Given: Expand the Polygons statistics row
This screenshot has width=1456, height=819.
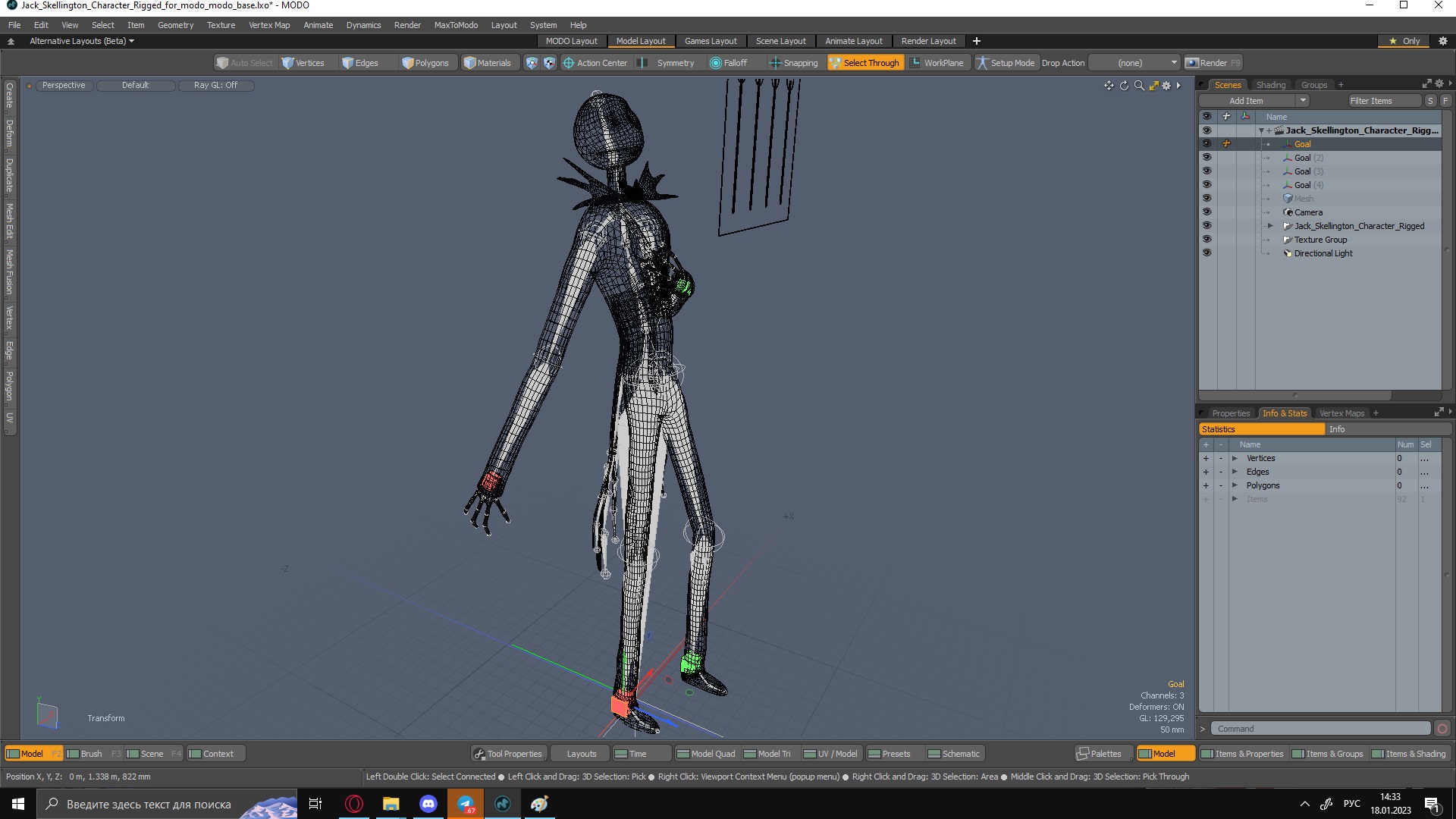Looking at the screenshot, I should (x=1235, y=485).
